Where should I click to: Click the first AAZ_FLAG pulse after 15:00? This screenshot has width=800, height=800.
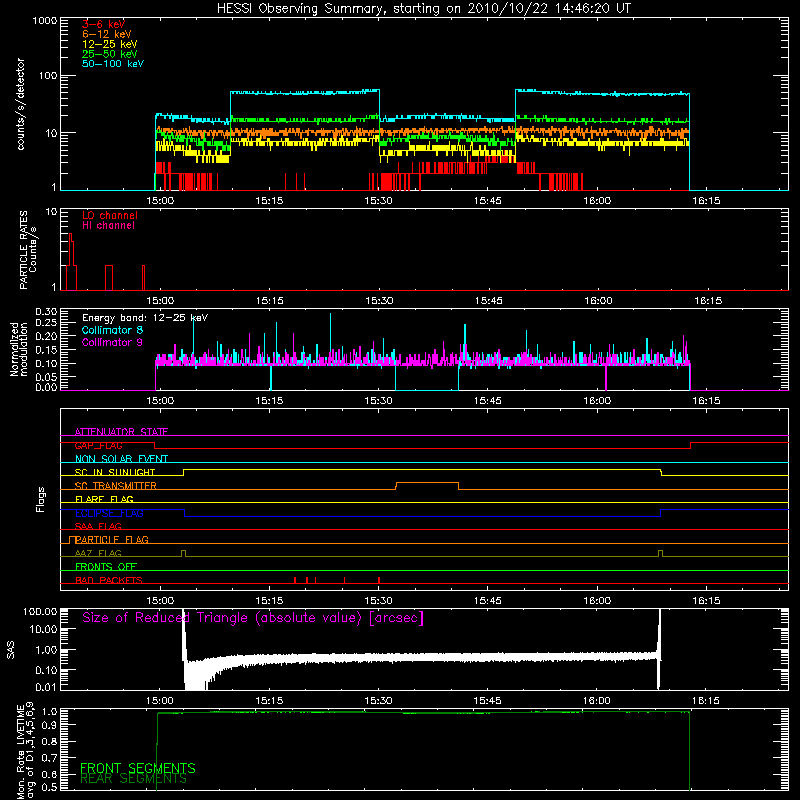click(x=184, y=553)
